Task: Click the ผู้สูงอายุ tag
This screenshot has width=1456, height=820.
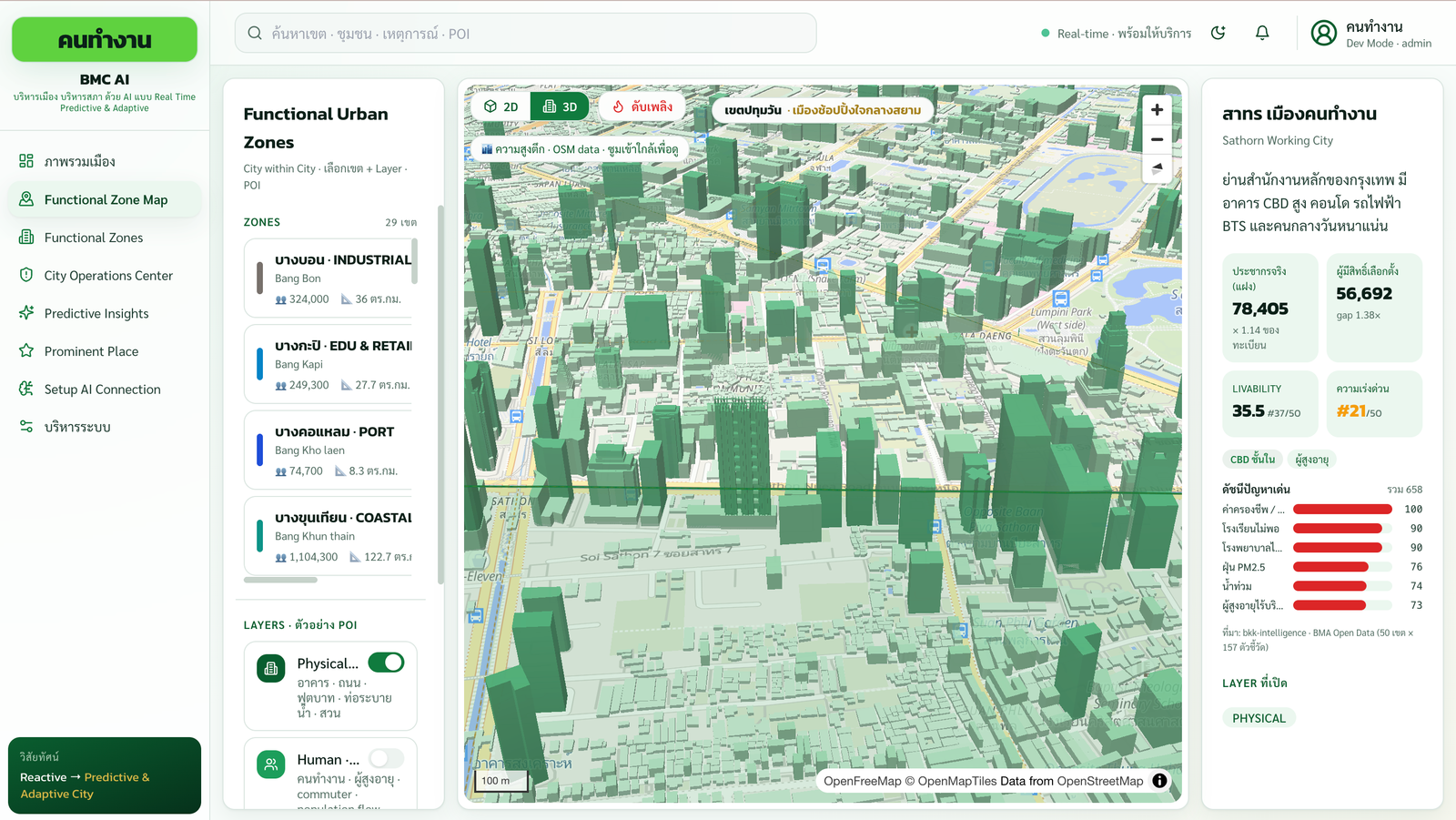Action: [1312, 460]
